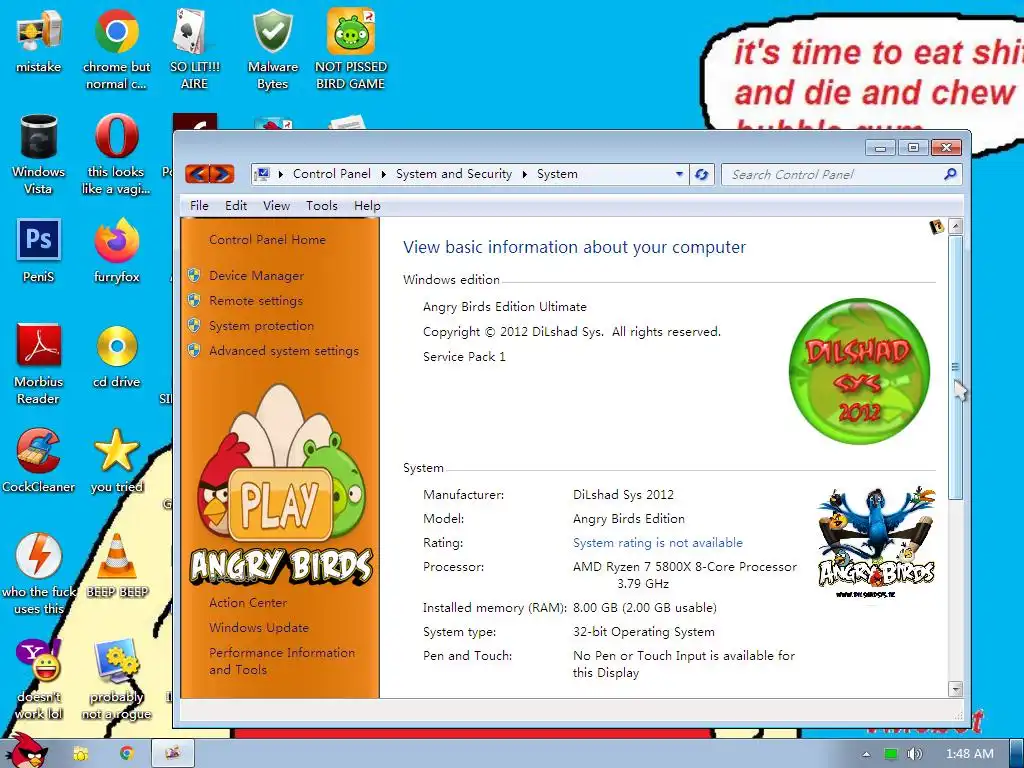The width and height of the screenshot is (1024, 768).
Task: Open the 'Morbius Reader' PDF icon
Action: pos(38,364)
